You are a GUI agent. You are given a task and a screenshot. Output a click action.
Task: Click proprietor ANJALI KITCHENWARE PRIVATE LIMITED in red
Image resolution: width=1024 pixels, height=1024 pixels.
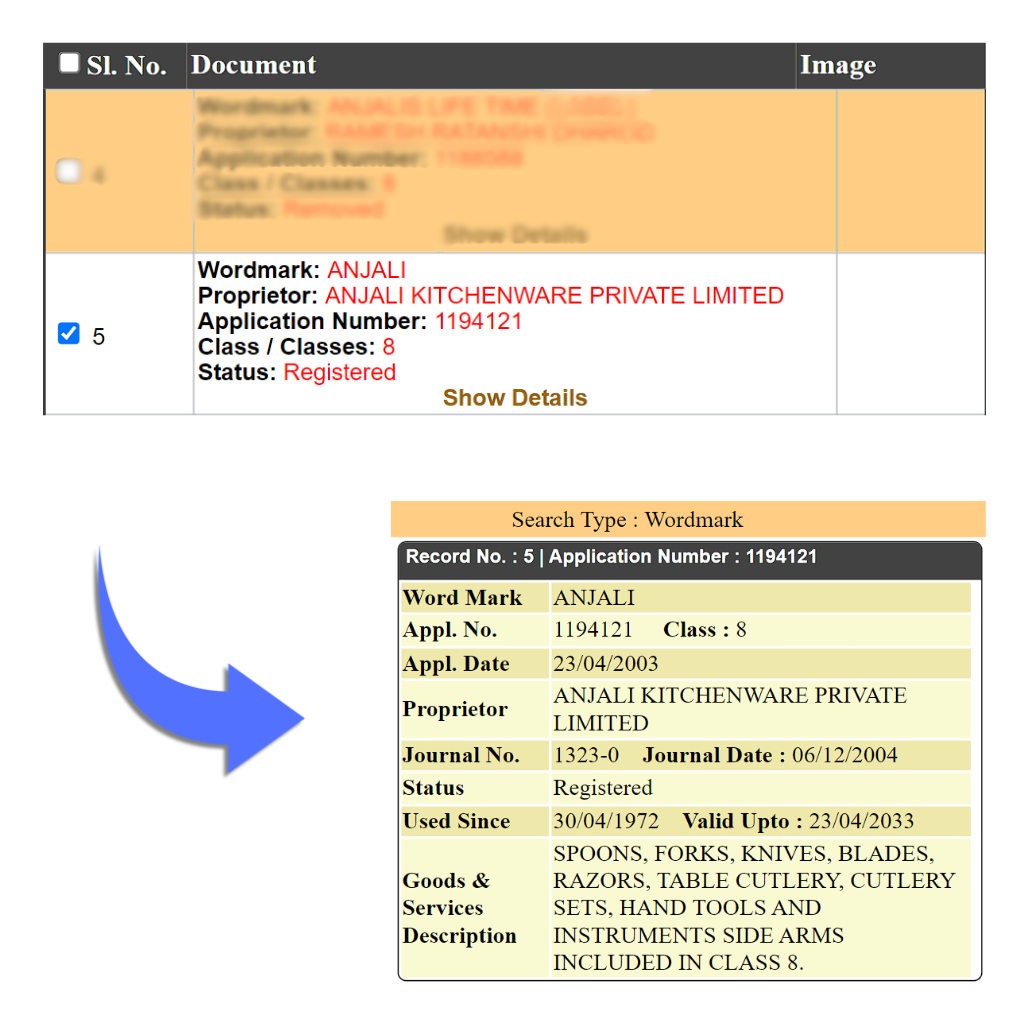point(554,296)
